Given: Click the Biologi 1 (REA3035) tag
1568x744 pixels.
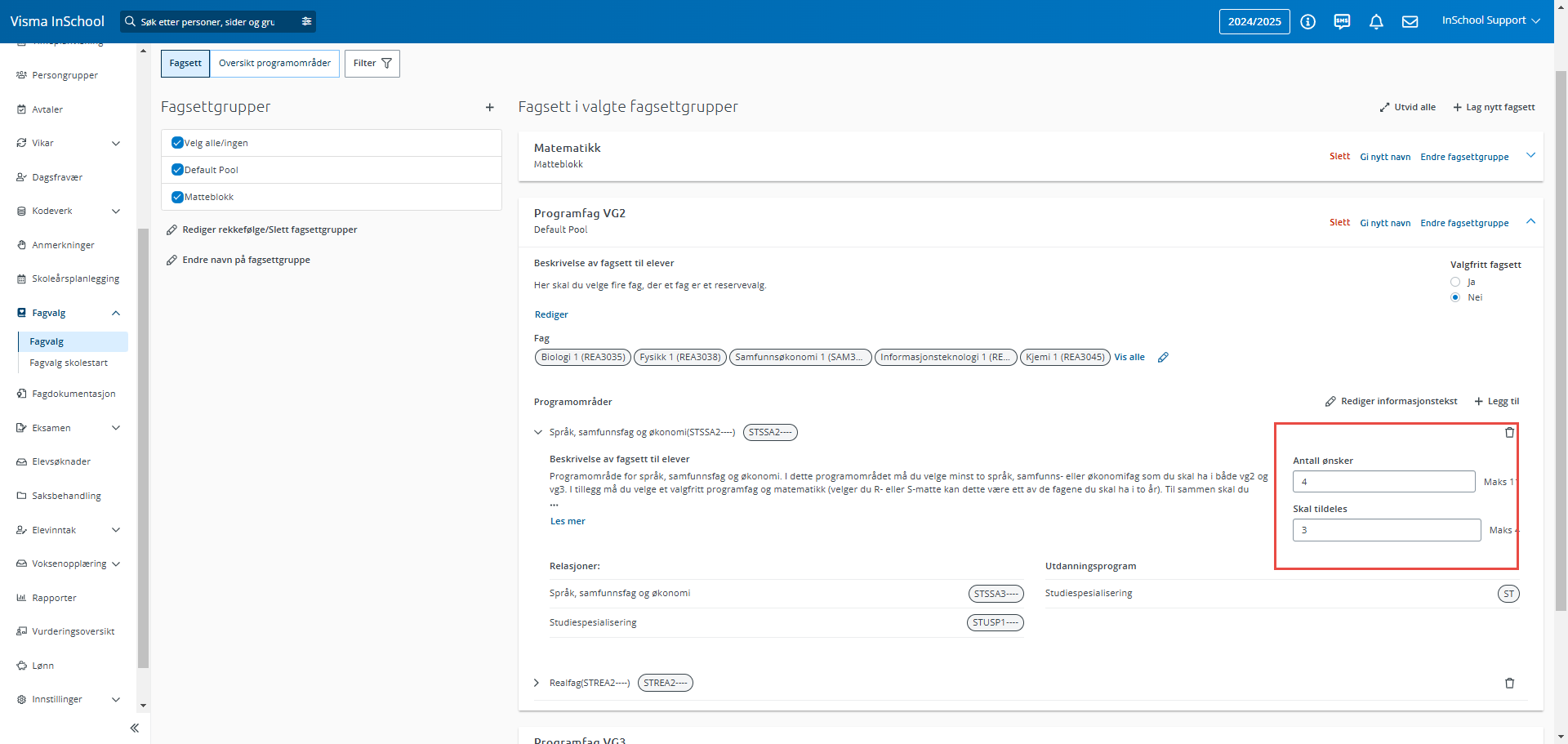Looking at the screenshot, I should pos(583,357).
